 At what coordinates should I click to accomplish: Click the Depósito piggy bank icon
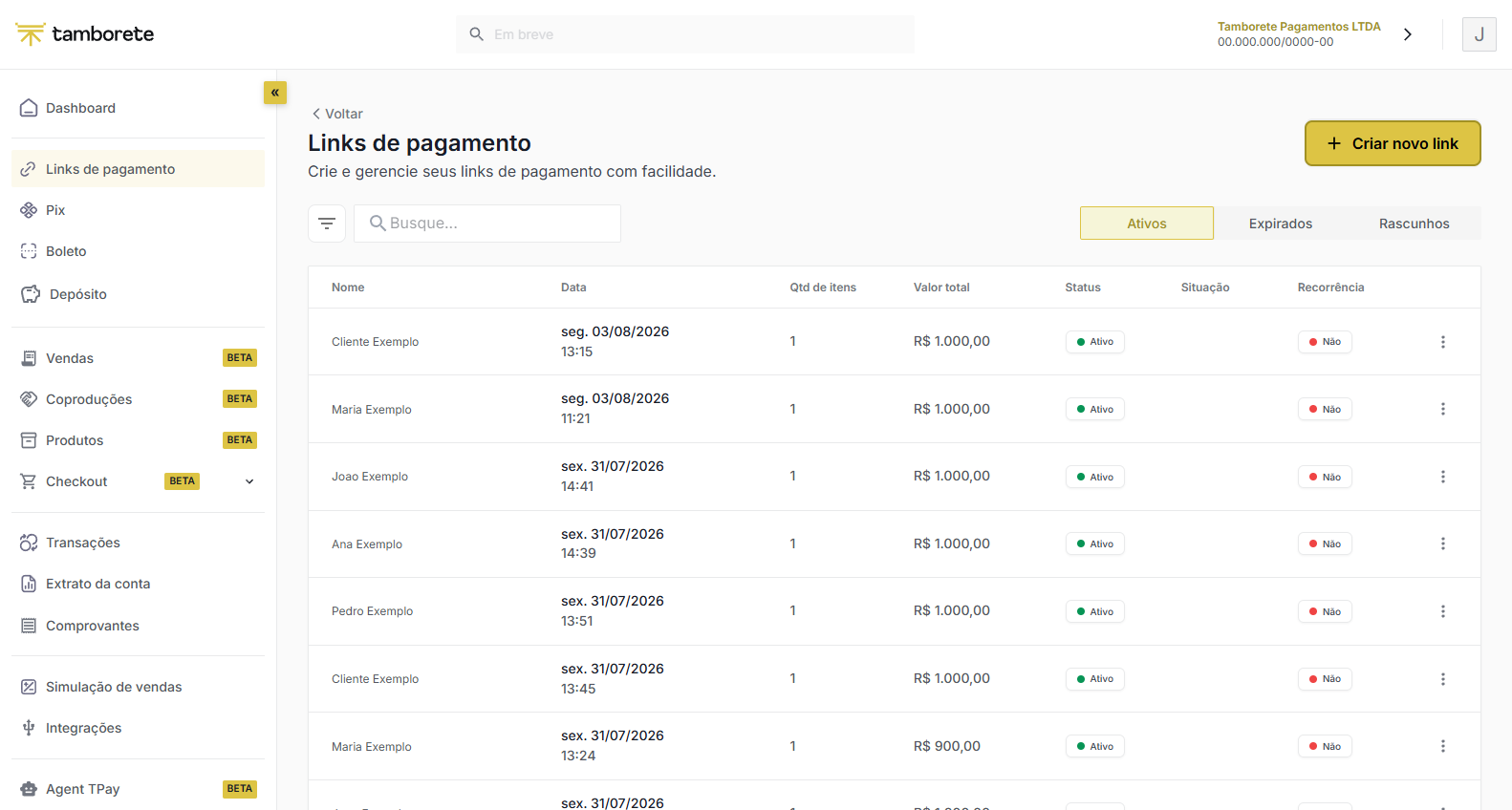(31, 294)
